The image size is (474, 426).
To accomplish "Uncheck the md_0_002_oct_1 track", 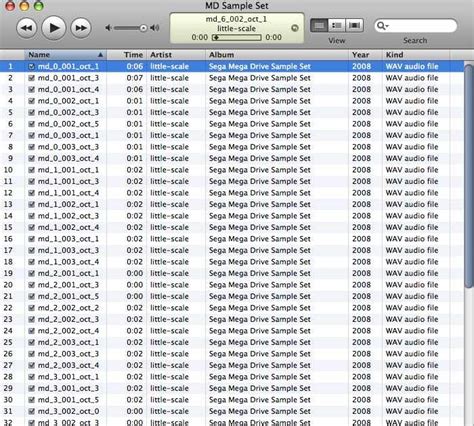I will pos(32,101).
